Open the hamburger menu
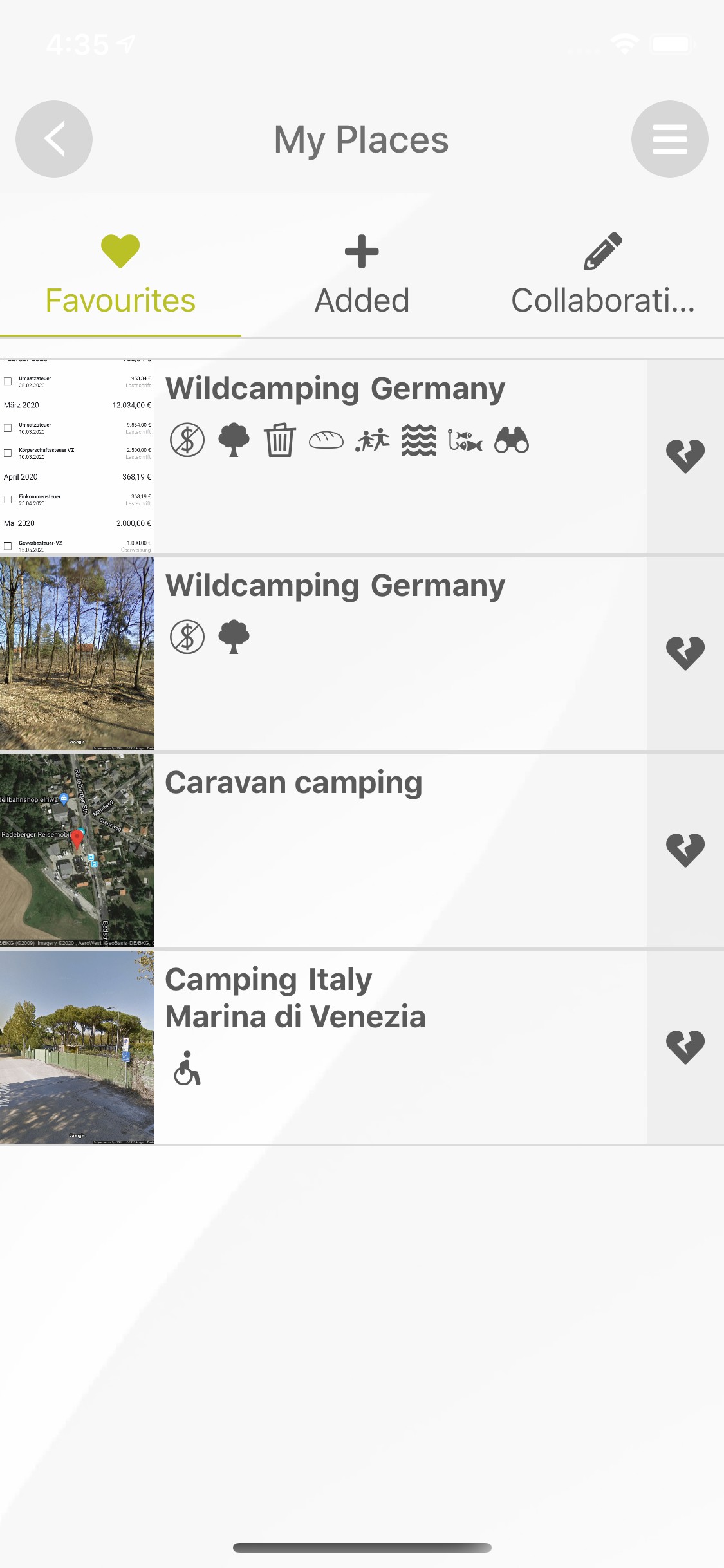This screenshot has height=1568, width=724. click(669, 139)
